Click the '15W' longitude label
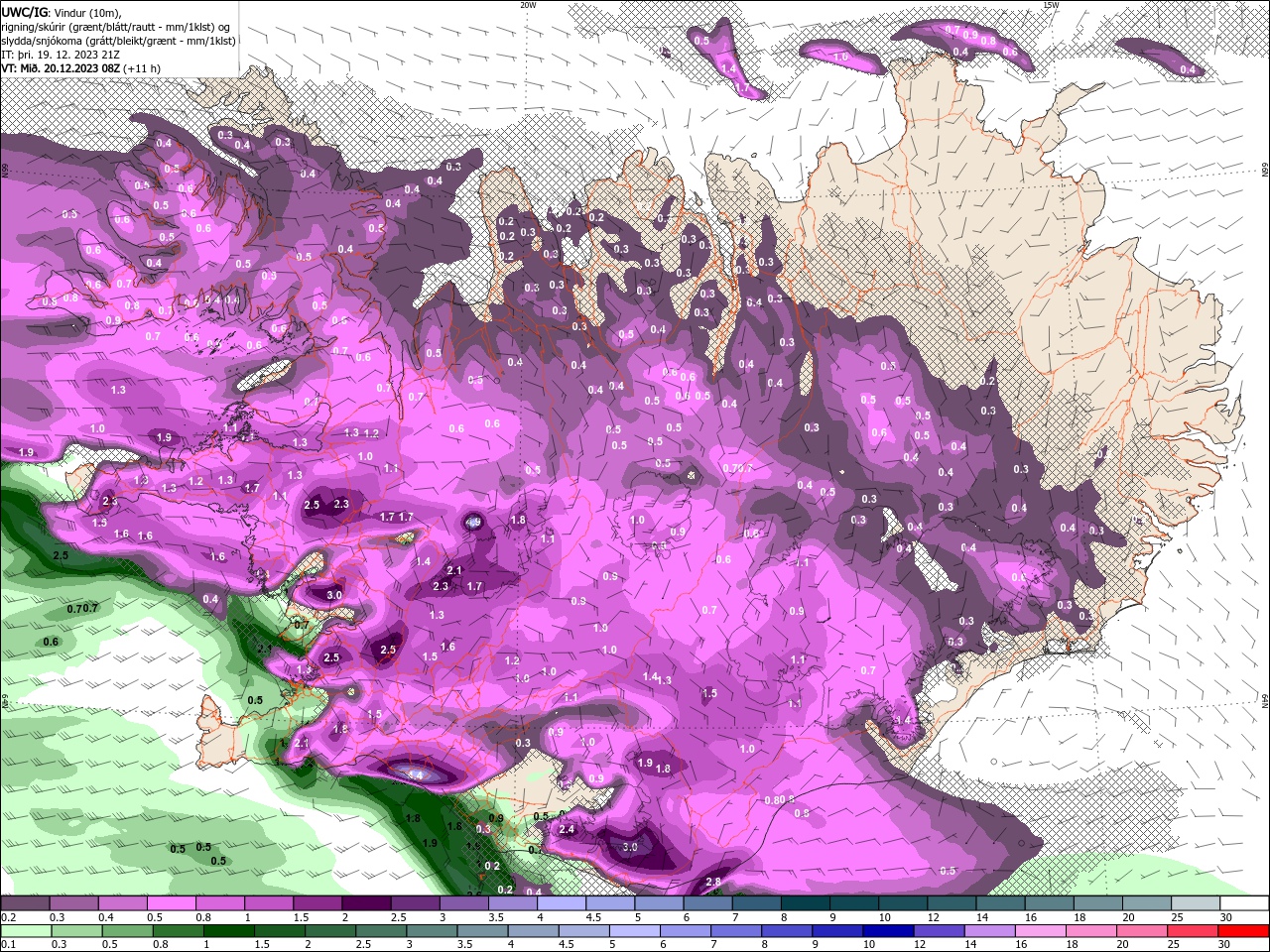The image size is (1270, 952). [x=1051, y=5]
